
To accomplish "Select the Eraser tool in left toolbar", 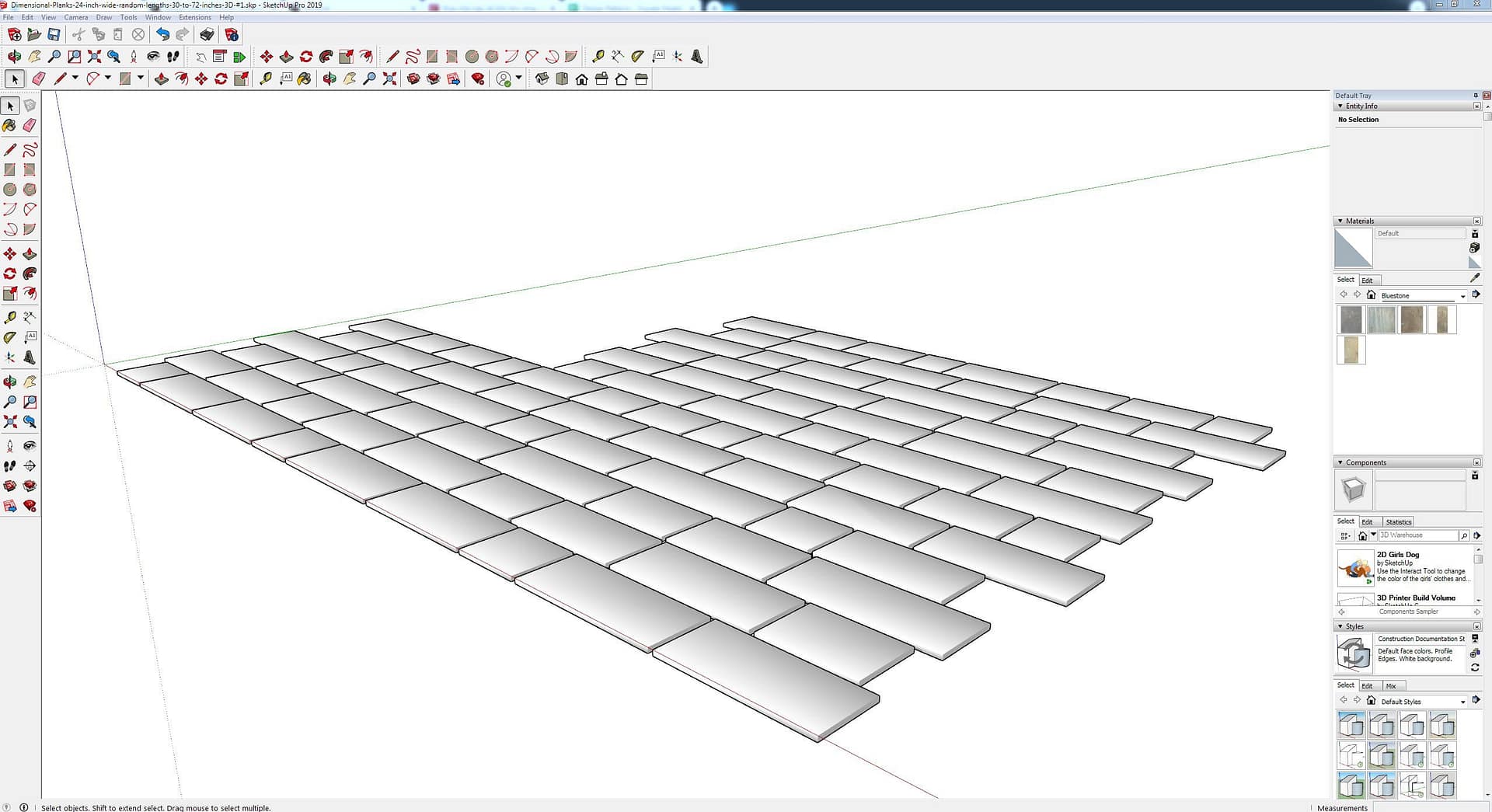I will point(30,125).
